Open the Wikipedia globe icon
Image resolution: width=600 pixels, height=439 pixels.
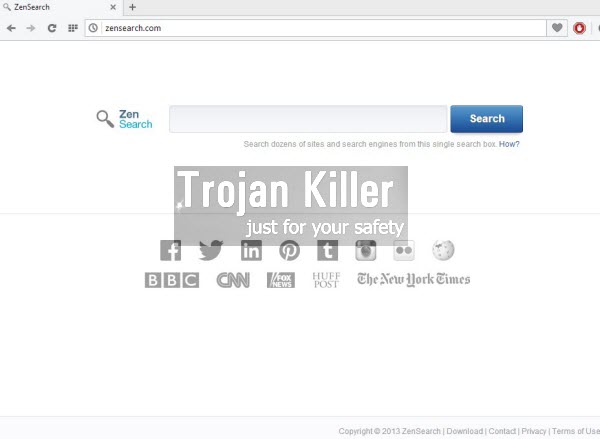[443, 250]
